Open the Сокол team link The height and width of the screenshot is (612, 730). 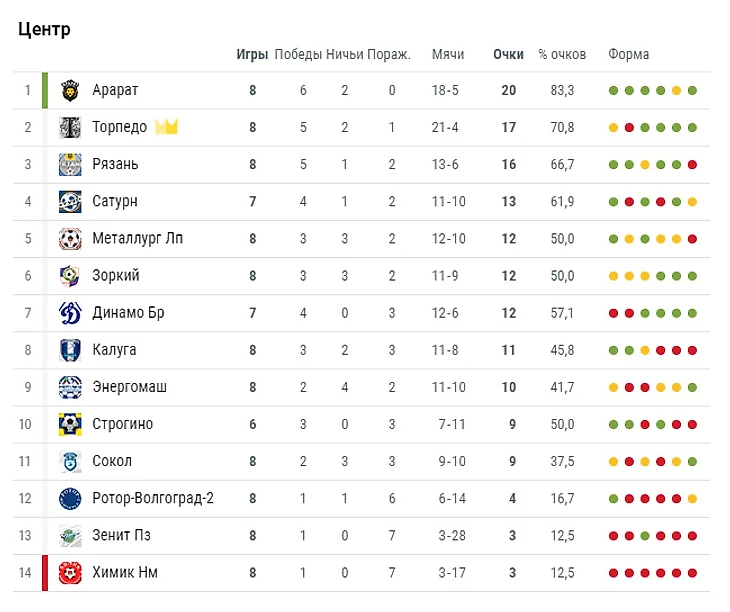coord(112,461)
